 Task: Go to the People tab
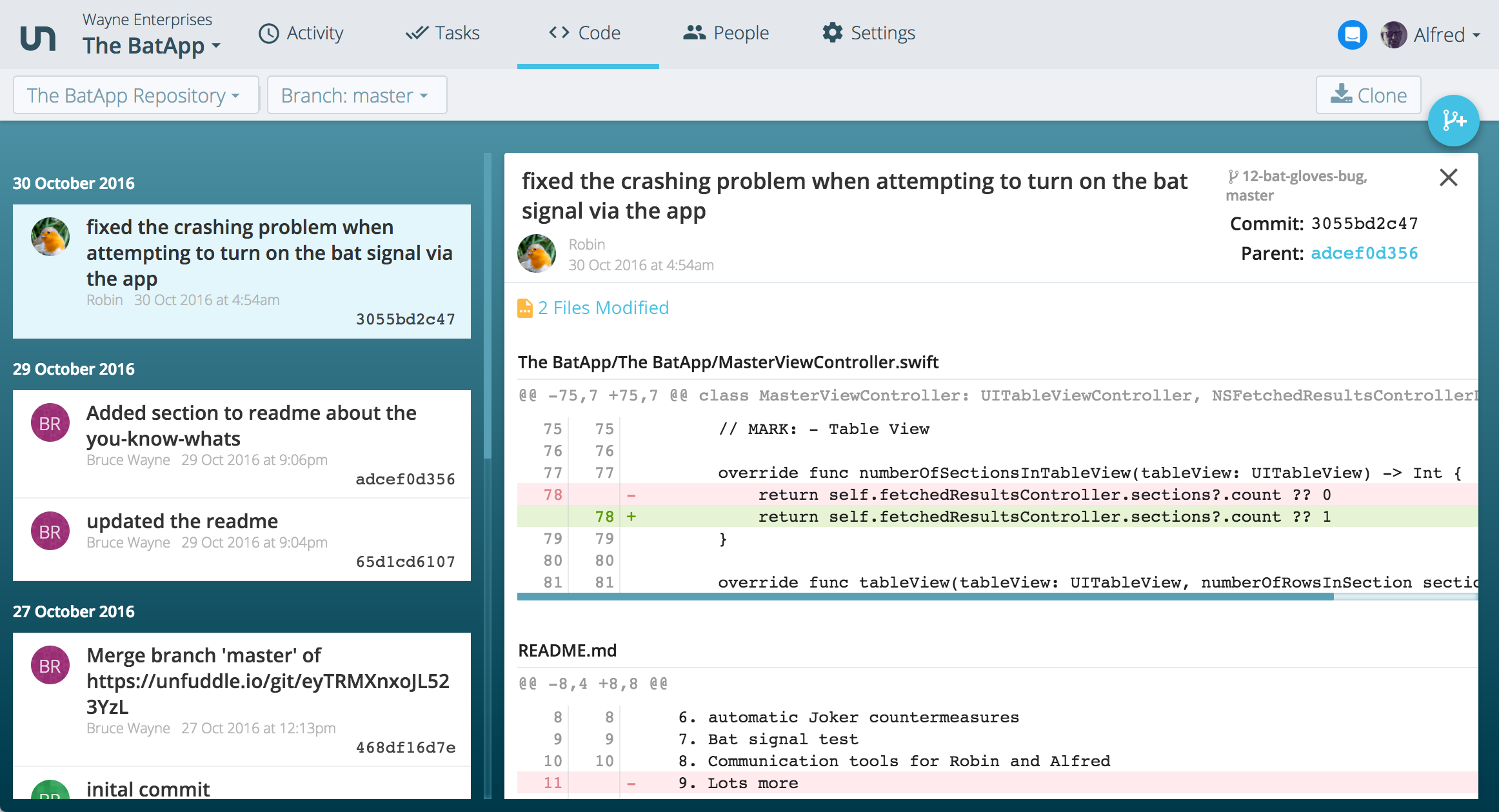(x=726, y=33)
